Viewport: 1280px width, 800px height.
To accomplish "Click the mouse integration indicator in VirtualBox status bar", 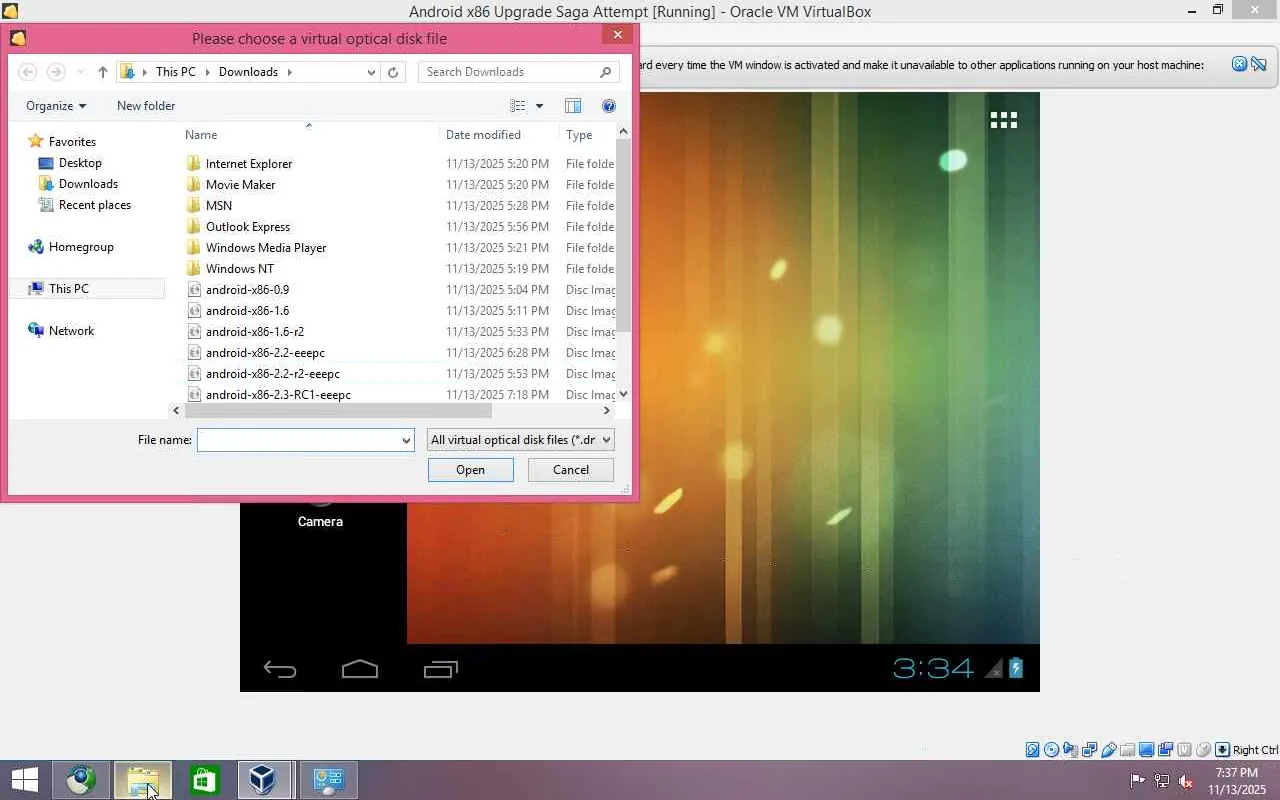I will click(1203, 750).
